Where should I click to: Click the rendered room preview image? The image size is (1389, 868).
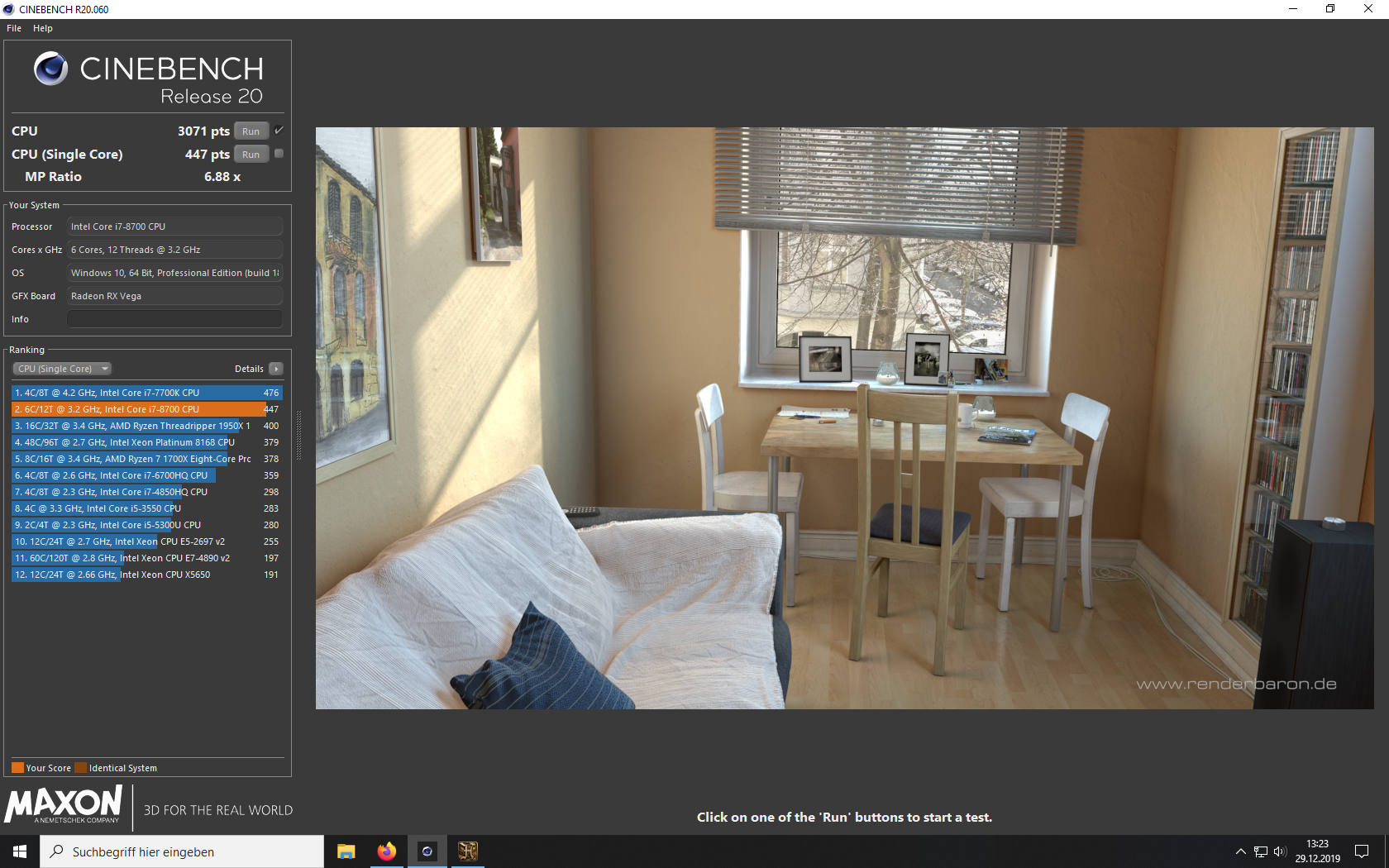844,417
